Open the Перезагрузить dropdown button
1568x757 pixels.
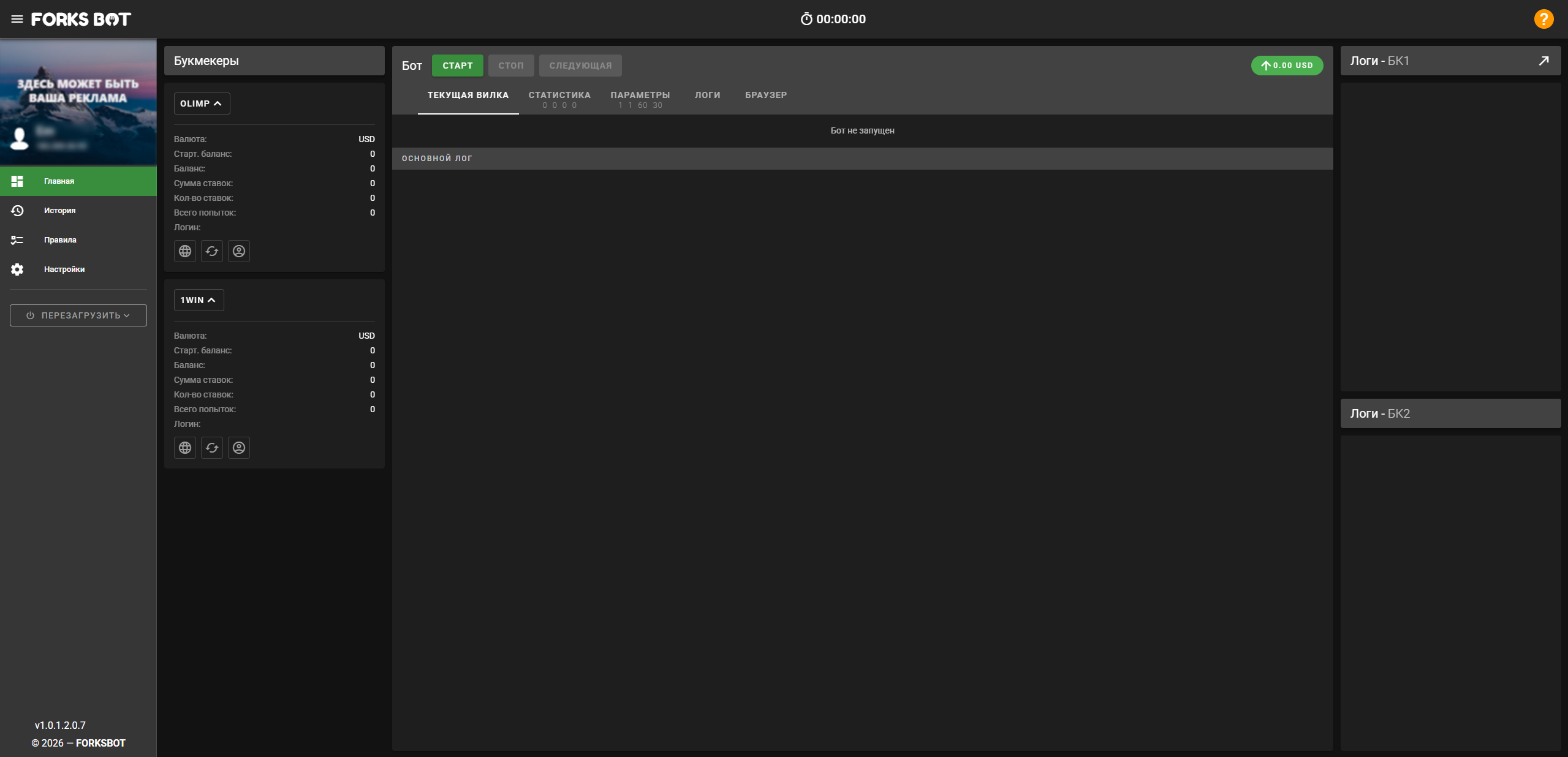click(x=78, y=315)
